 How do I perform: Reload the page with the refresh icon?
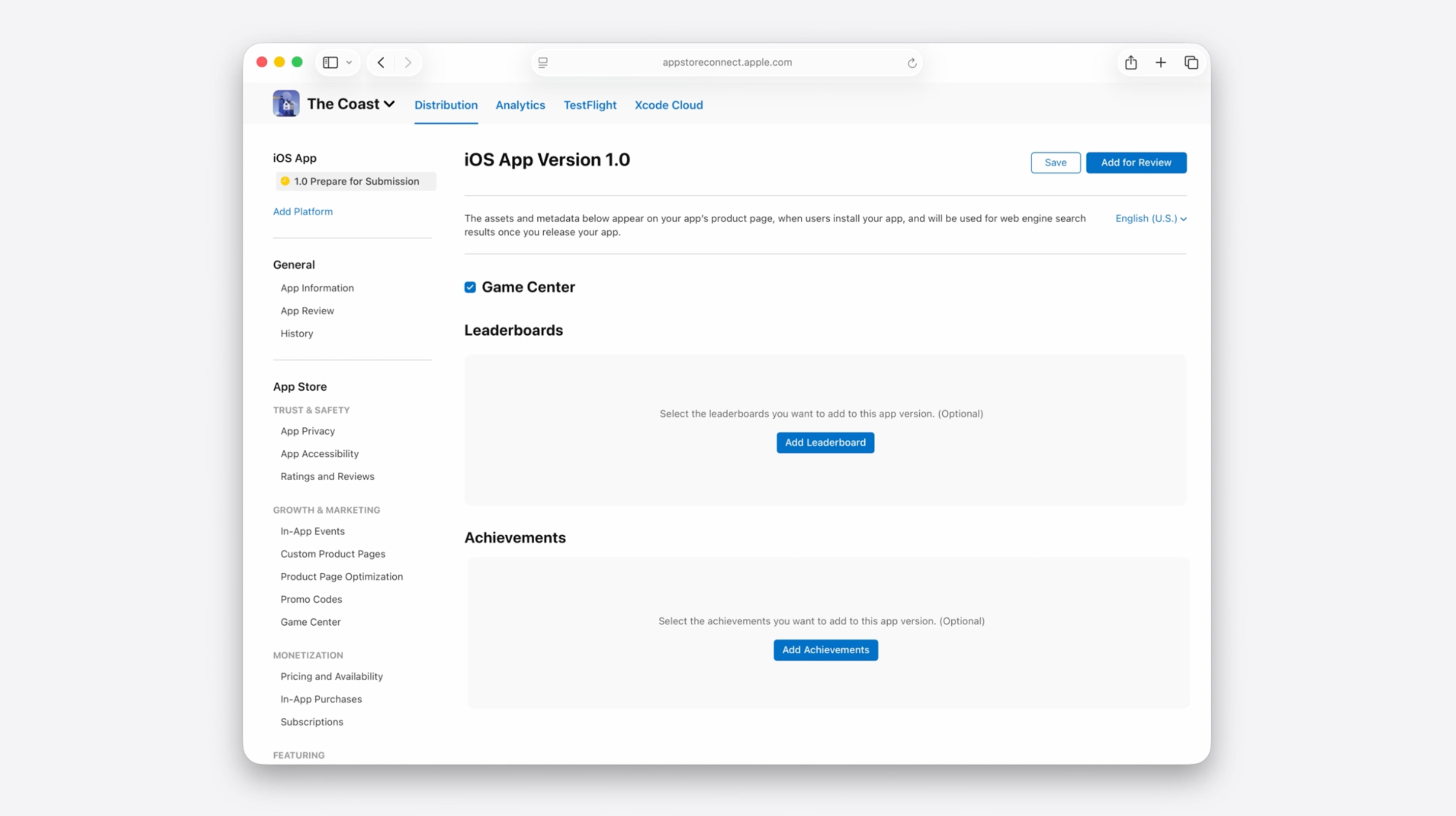pos(912,63)
